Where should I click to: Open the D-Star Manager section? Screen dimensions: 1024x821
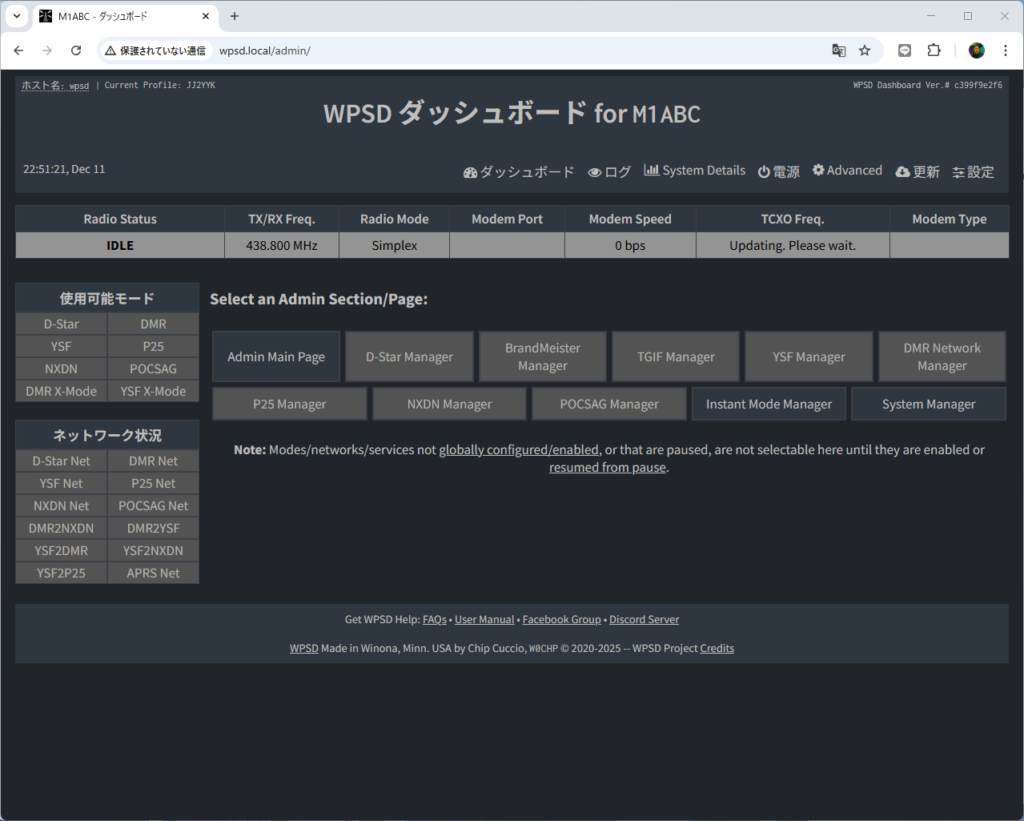[409, 357]
